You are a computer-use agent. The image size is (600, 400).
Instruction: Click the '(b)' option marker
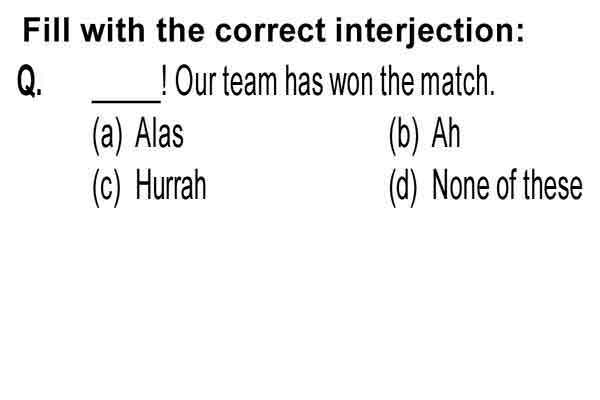coord(404,136)
